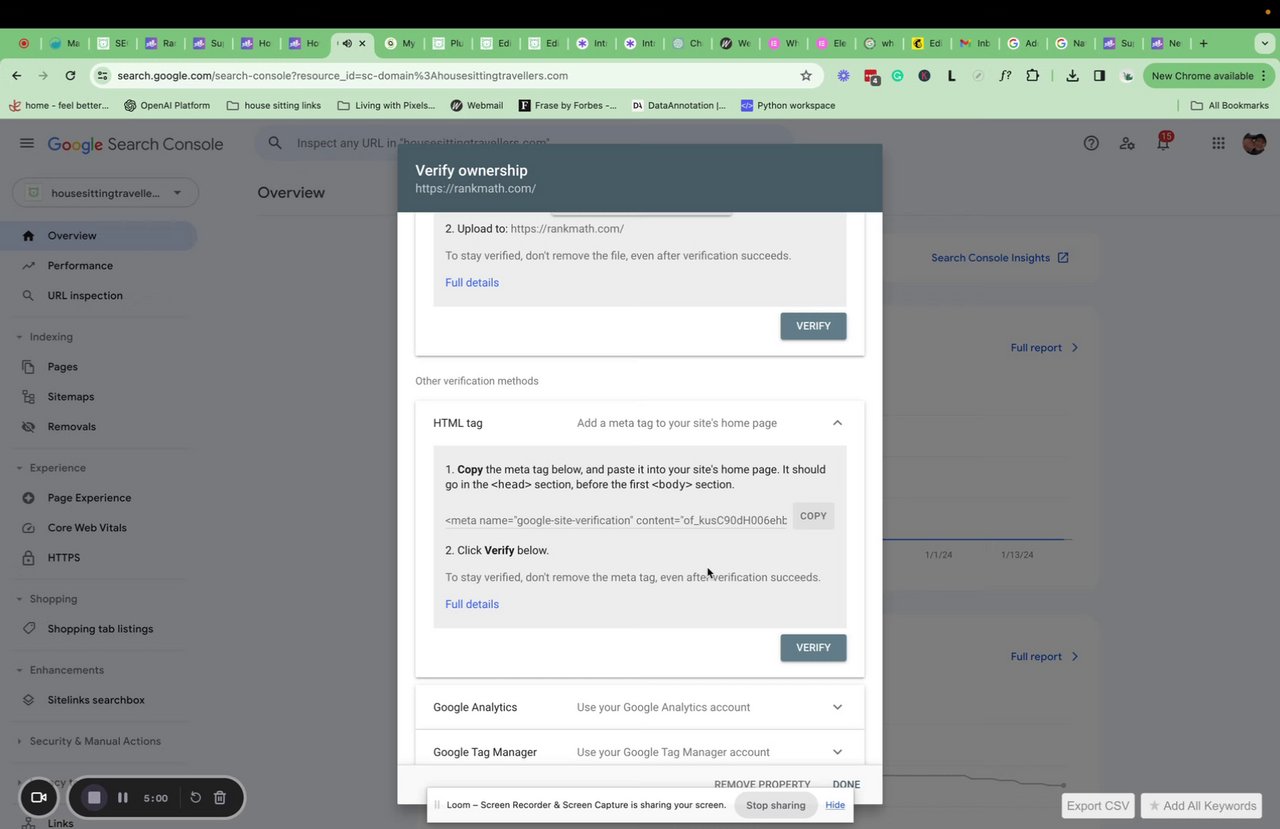This screenshot has width=1280, height=829.
Task: Open the Google apps grid
Action: point(1218,143)
